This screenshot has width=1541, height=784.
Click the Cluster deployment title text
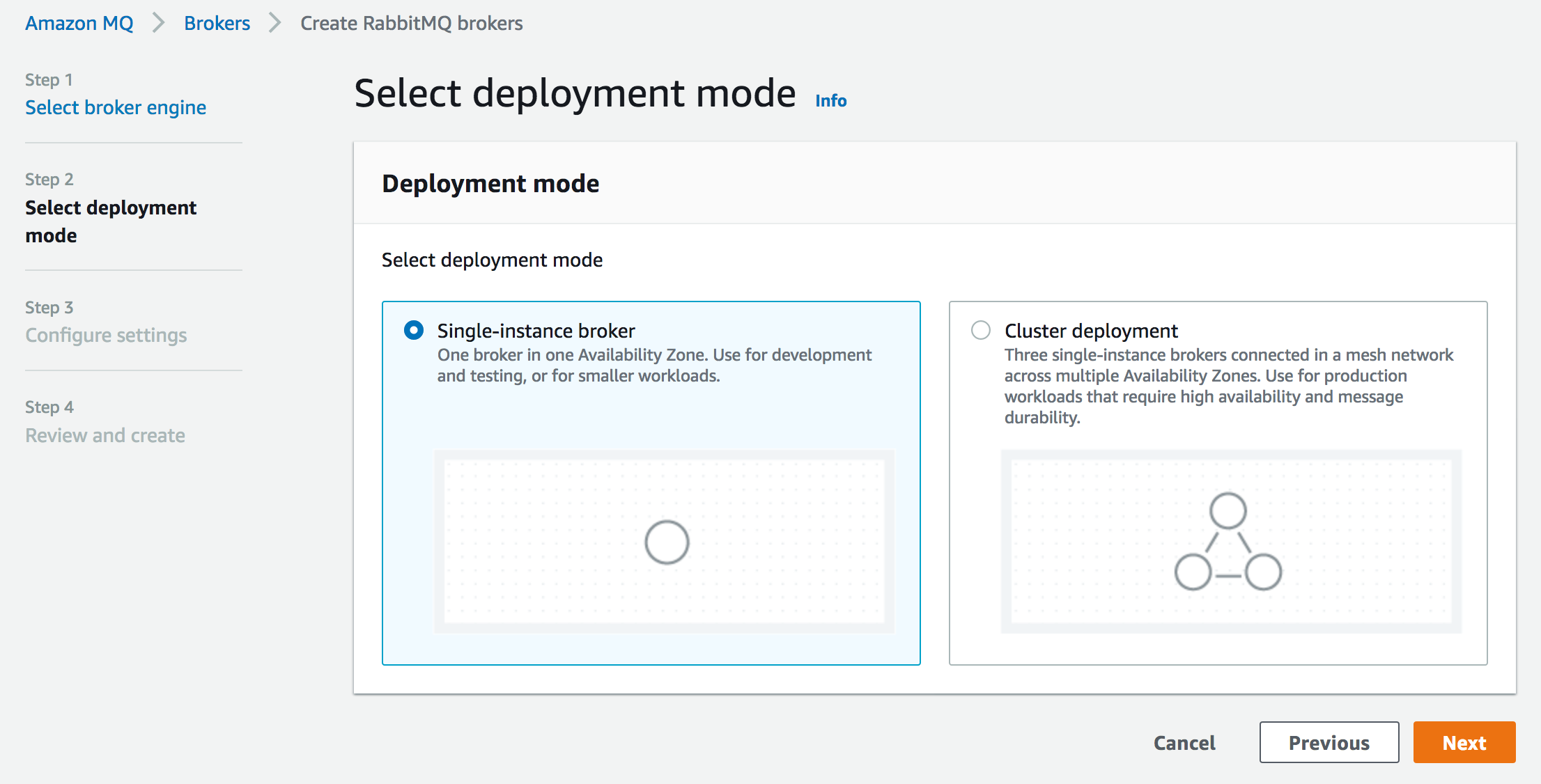click(x=1091, y=331)
